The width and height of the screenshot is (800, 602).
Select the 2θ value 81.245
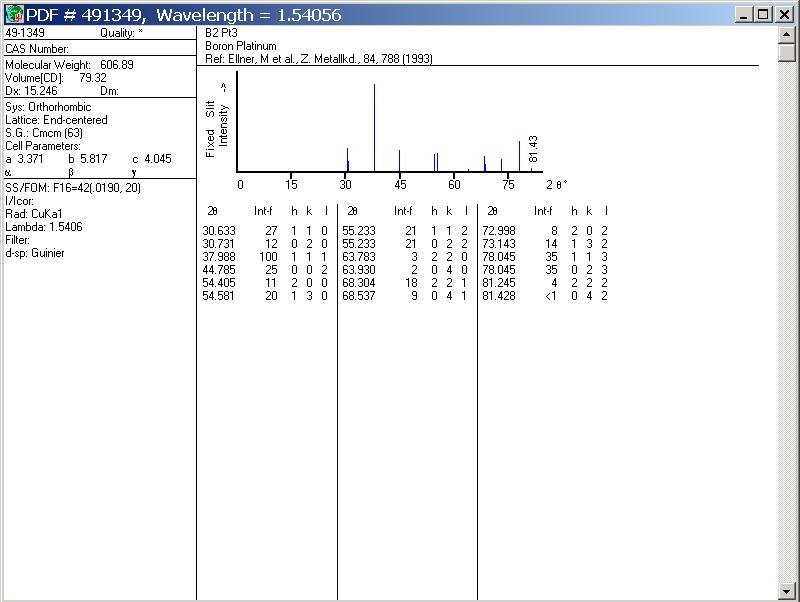[x=499, y=283]
